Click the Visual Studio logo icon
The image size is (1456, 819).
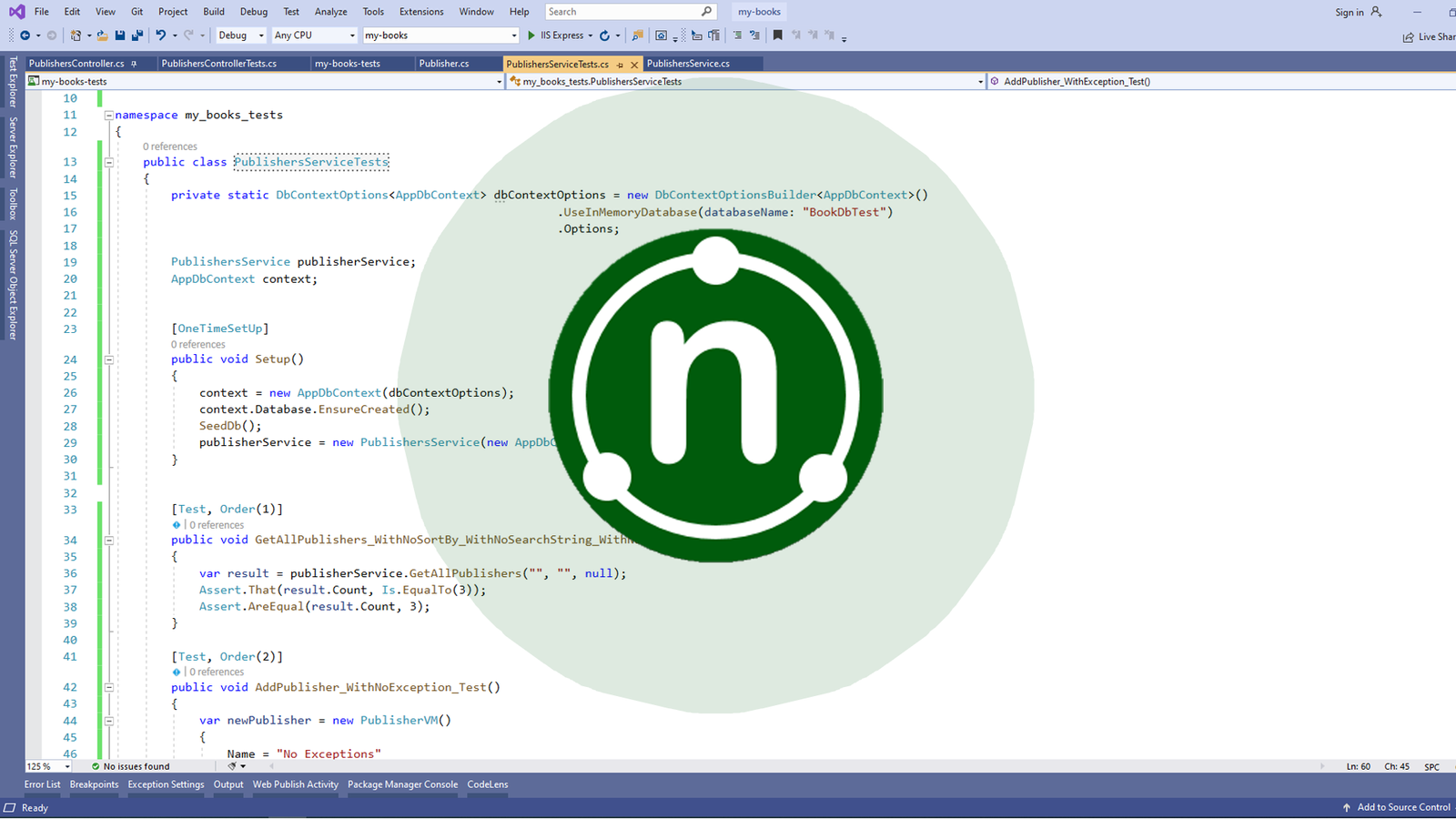[x=16, y=12]
